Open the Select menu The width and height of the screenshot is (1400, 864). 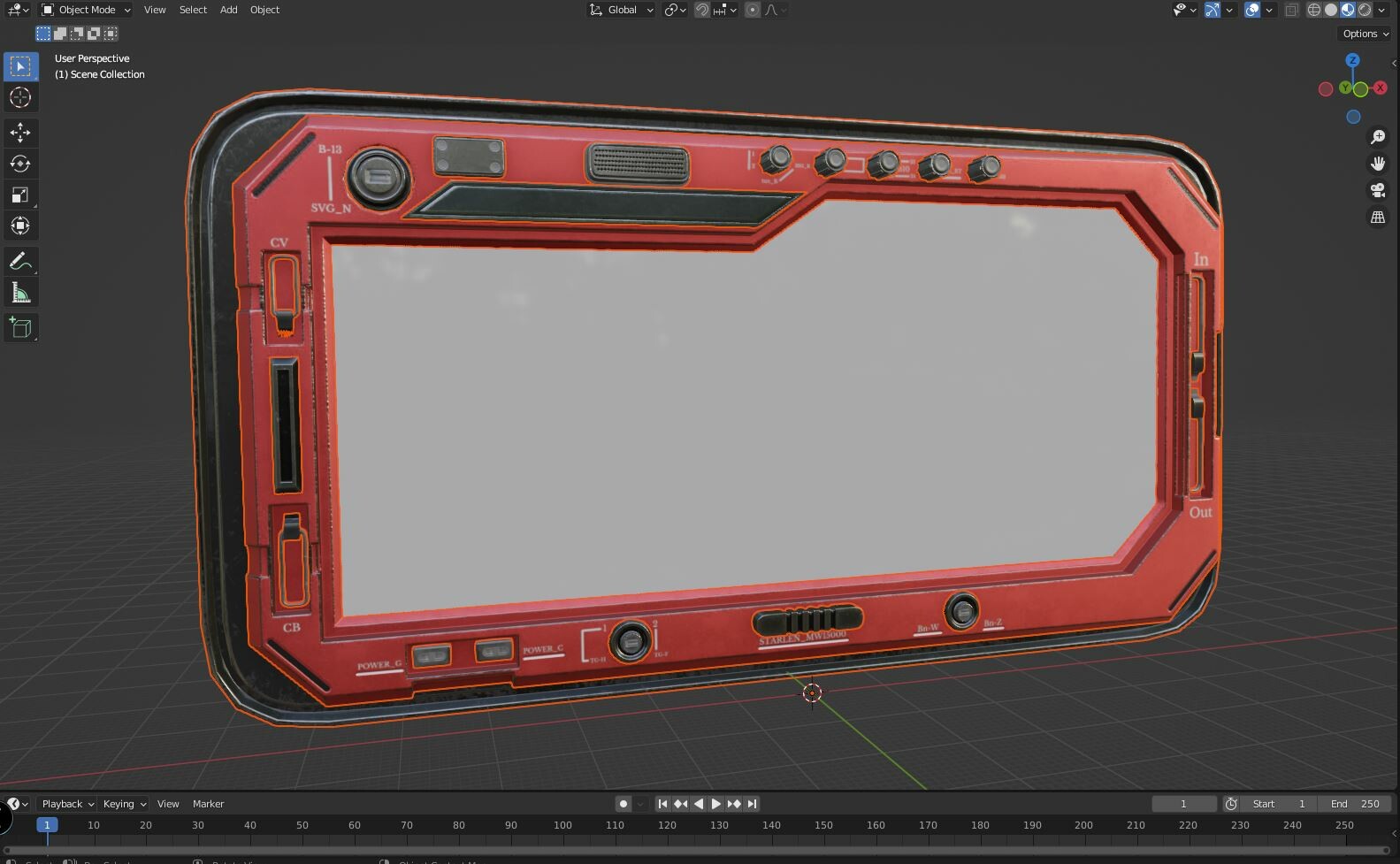193,10
